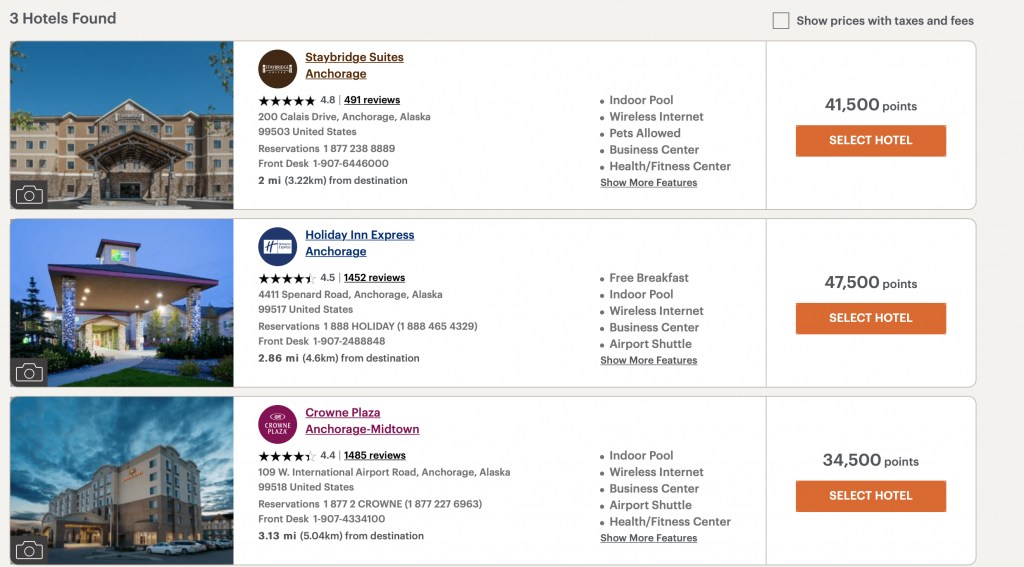Click 'Indoor Pool' feature of Crowne Plaza
This screenshot has height=567, width=1024.
point(641,456)
